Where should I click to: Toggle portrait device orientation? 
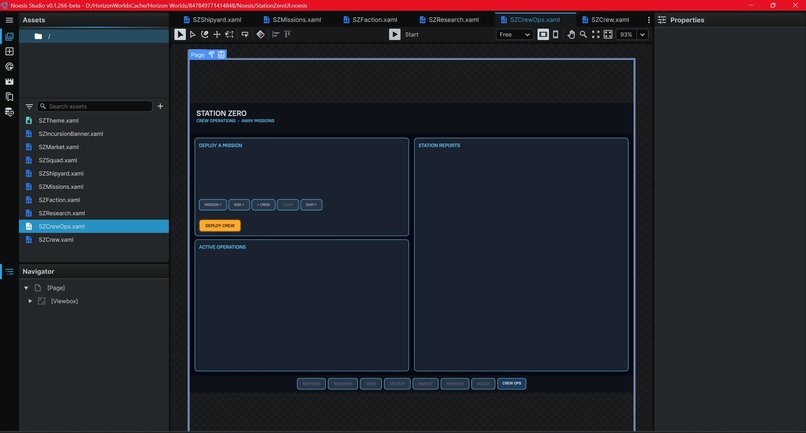pos(556,34)
